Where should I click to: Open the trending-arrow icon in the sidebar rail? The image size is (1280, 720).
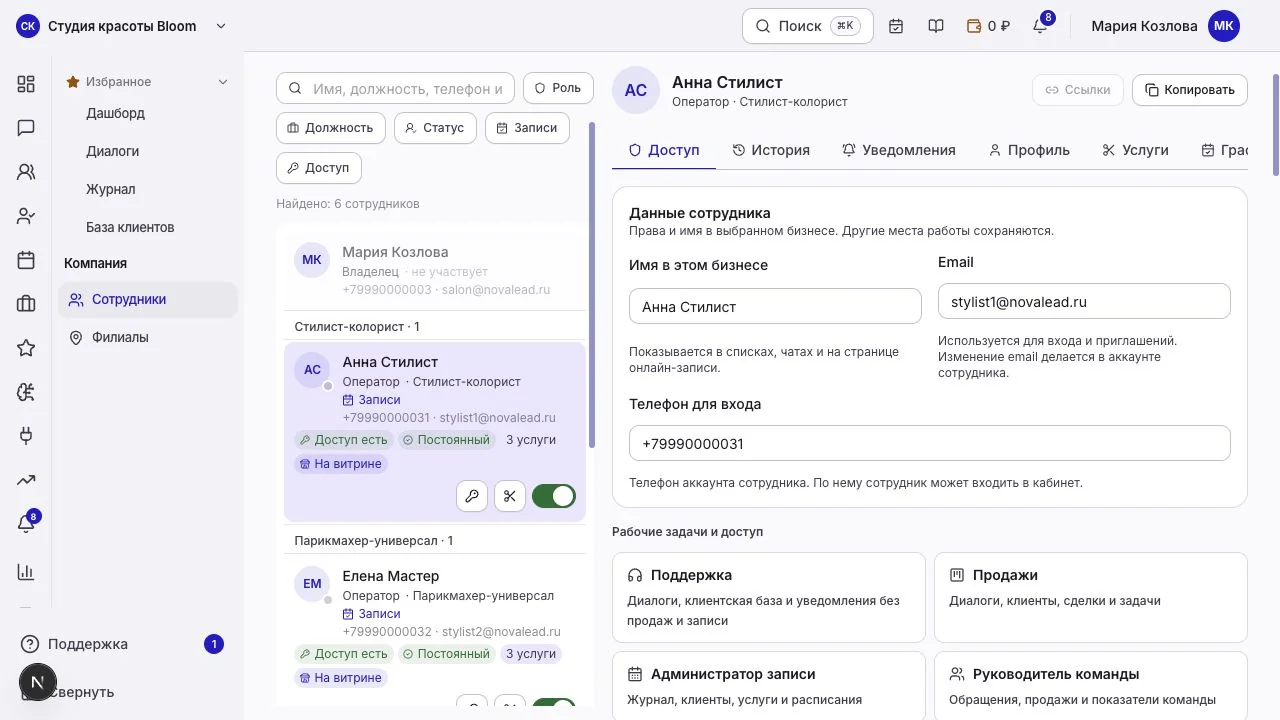point(26,480)
